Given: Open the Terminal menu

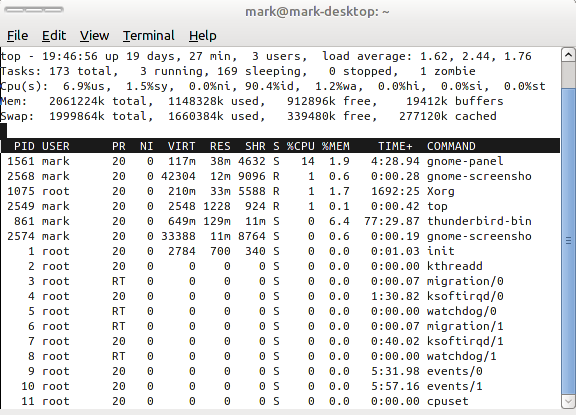Looking at the screenshot, I should click(x=149, y=36).
